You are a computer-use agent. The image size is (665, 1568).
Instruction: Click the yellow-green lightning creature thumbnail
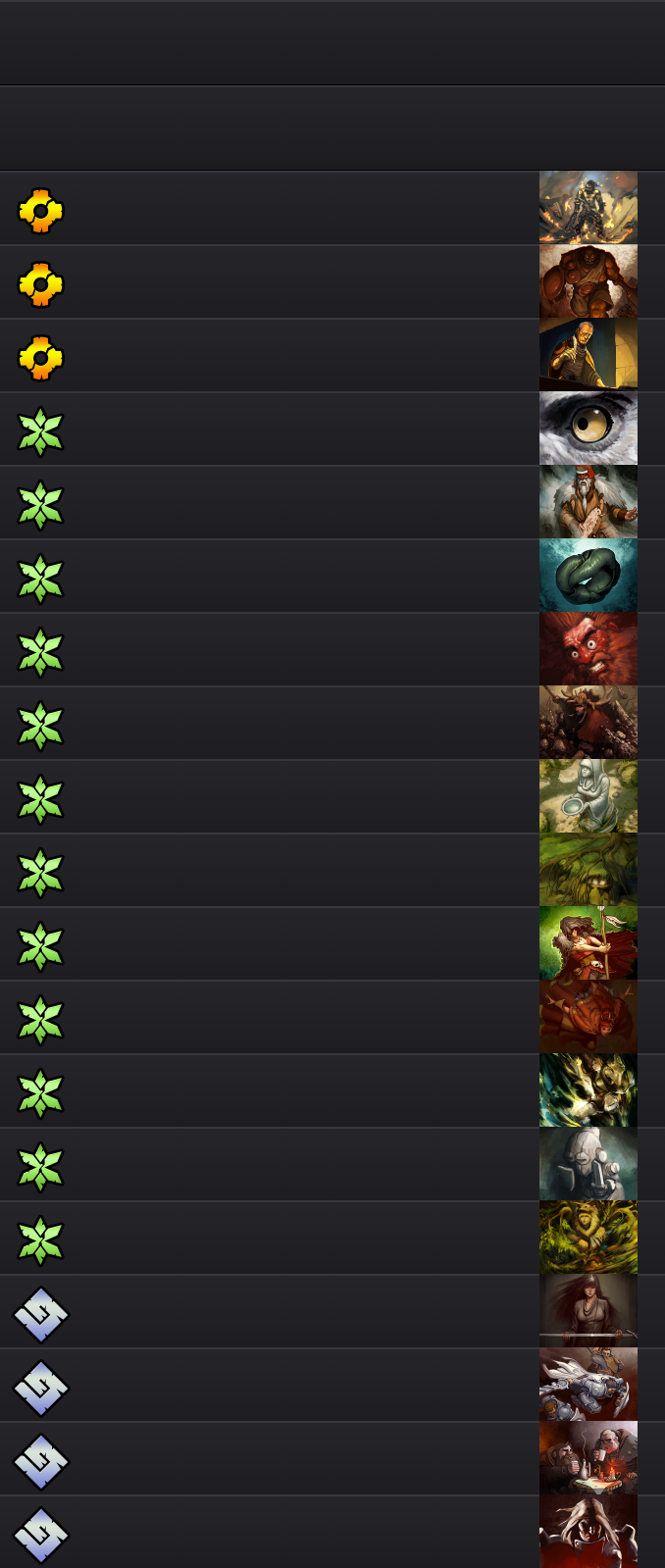(588, 1090)
